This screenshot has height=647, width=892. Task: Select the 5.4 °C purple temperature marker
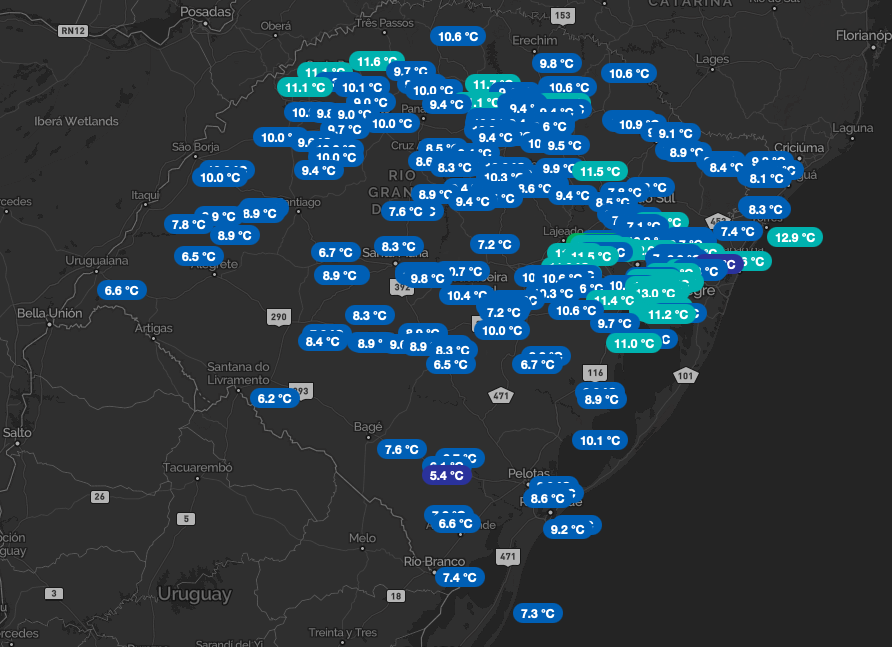447,476
